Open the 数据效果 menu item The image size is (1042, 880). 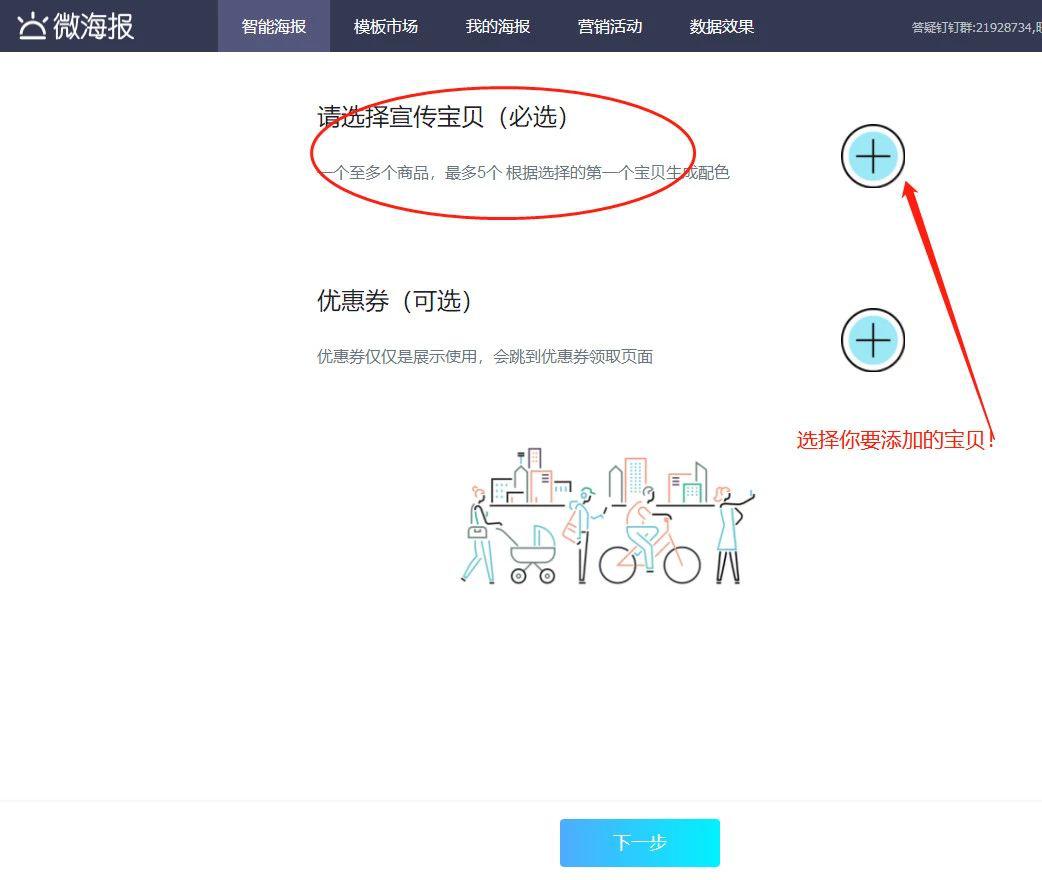click(721, 27)
